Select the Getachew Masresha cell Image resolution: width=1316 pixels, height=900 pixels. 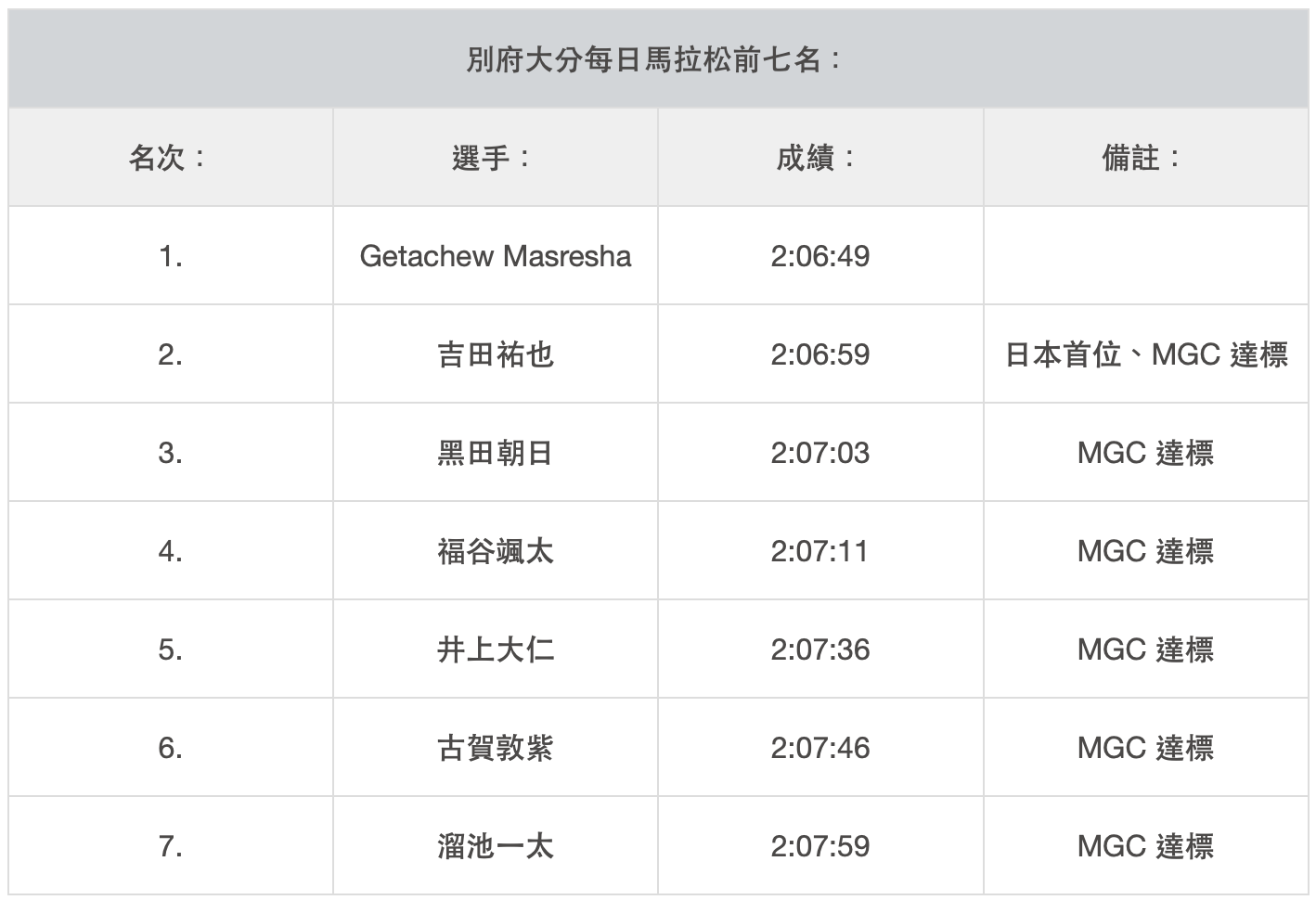(x=495, y=256)
